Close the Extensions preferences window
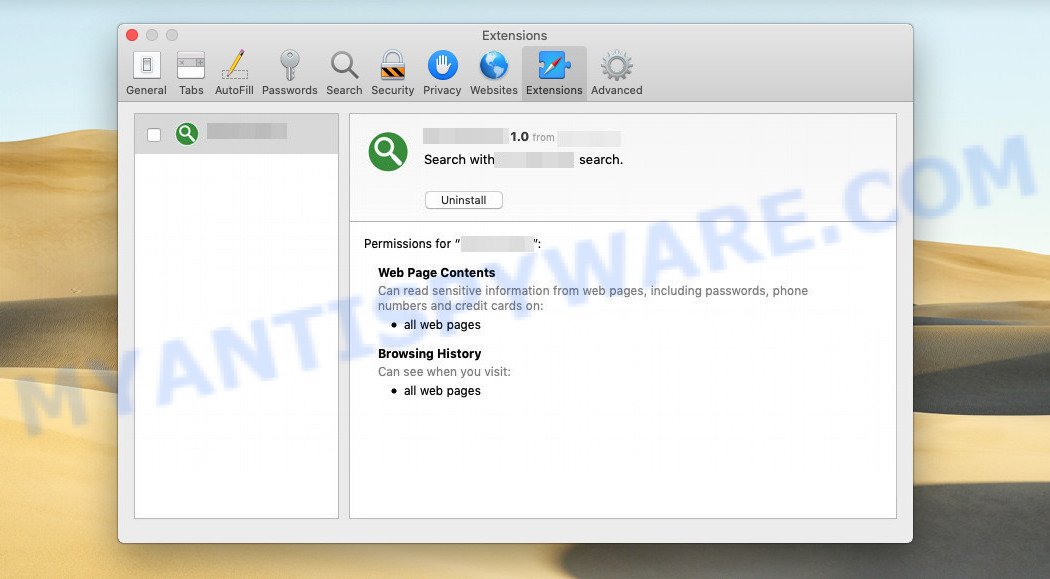Screen dimensions: 1050x579 click(132, 35)
